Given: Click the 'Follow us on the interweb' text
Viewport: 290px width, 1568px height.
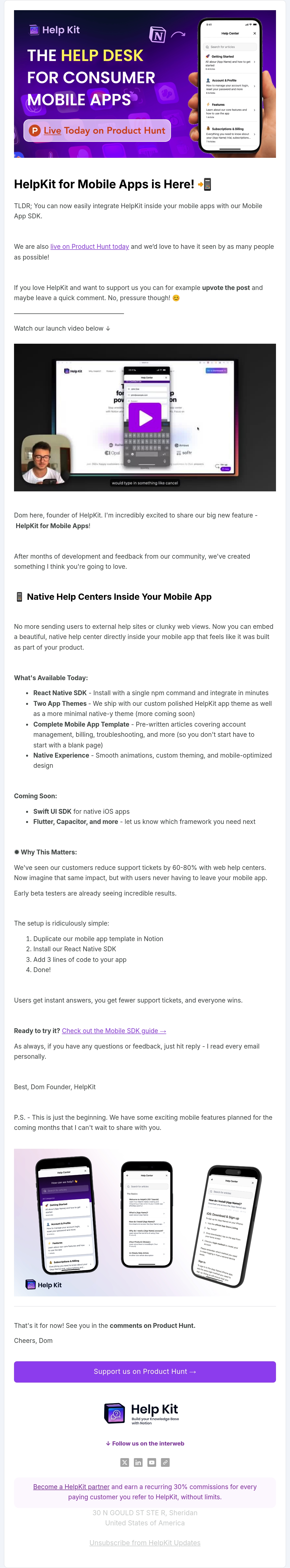Looking at the screenshot, I should pyautogui.click(x=145, y=1443).
